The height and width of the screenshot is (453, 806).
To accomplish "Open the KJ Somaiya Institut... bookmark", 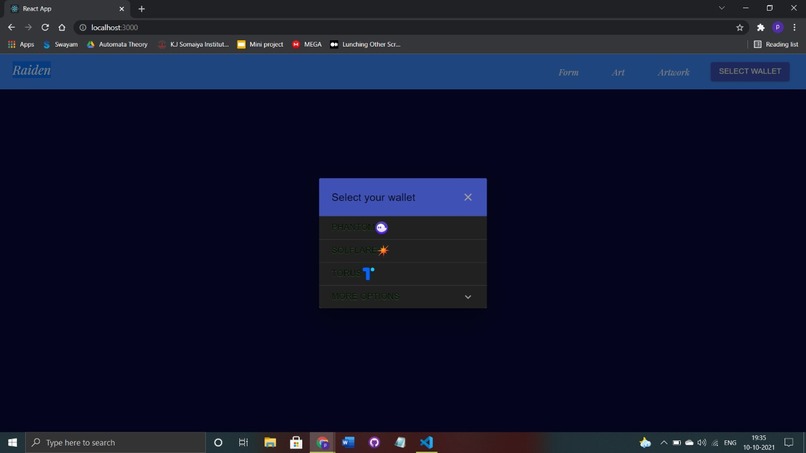I will [193, 45].
